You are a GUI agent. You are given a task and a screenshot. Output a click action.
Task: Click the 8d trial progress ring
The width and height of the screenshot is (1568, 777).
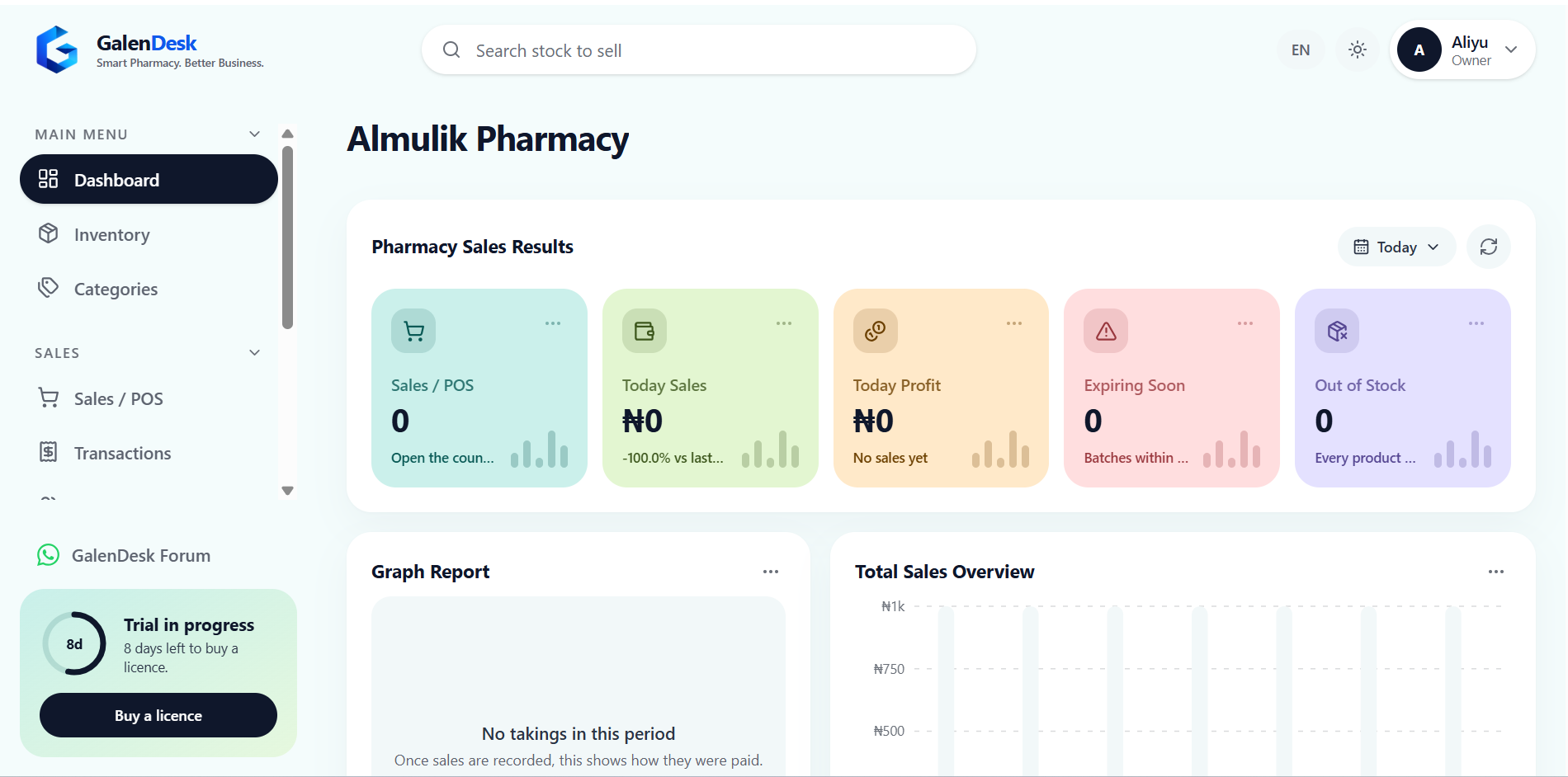click(x=74, y=644)
